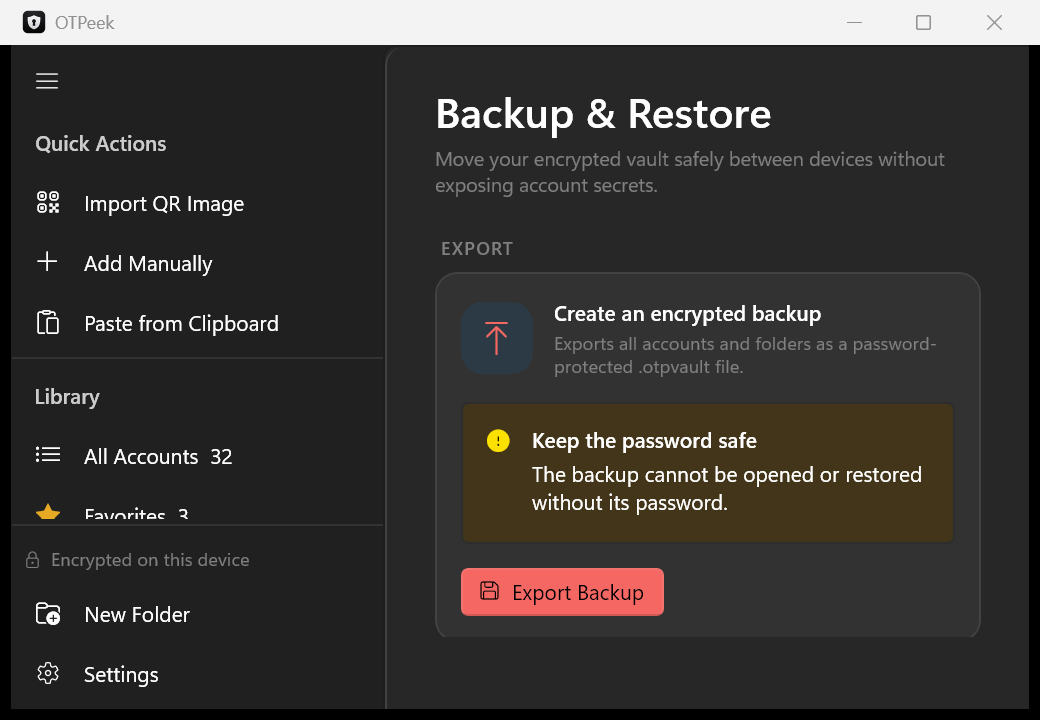Minimize the OTPeek window
This screenshot has height=720, width=1040.
[x=854, y=23]
